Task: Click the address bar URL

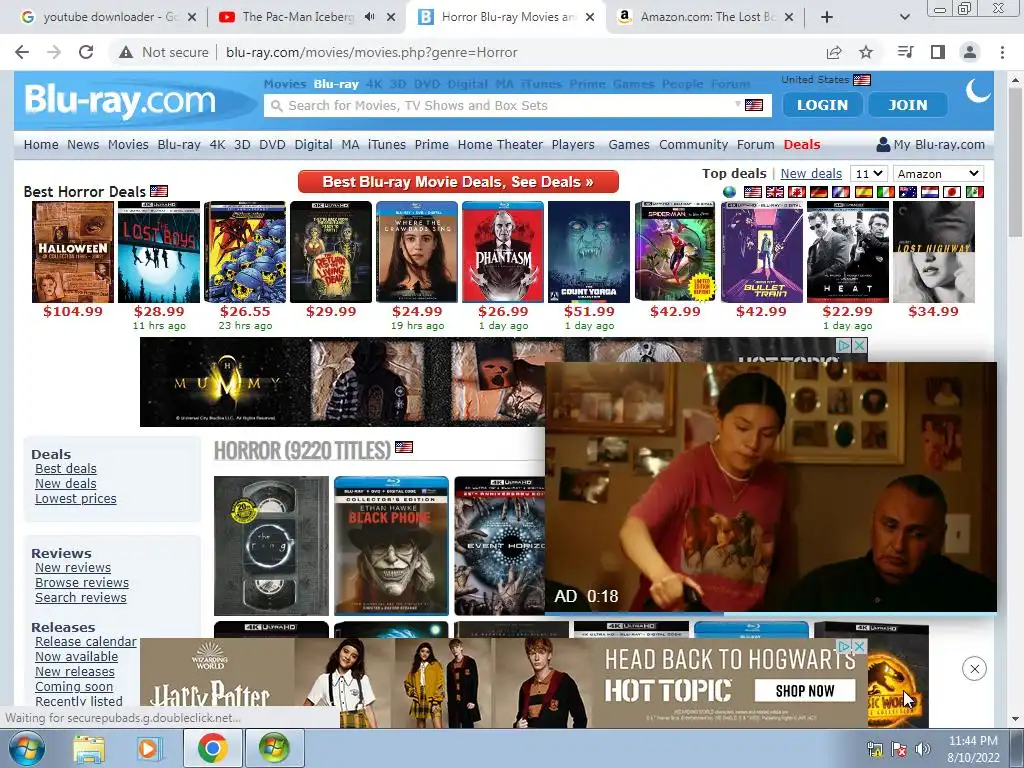Action: (x=371, y=52)
